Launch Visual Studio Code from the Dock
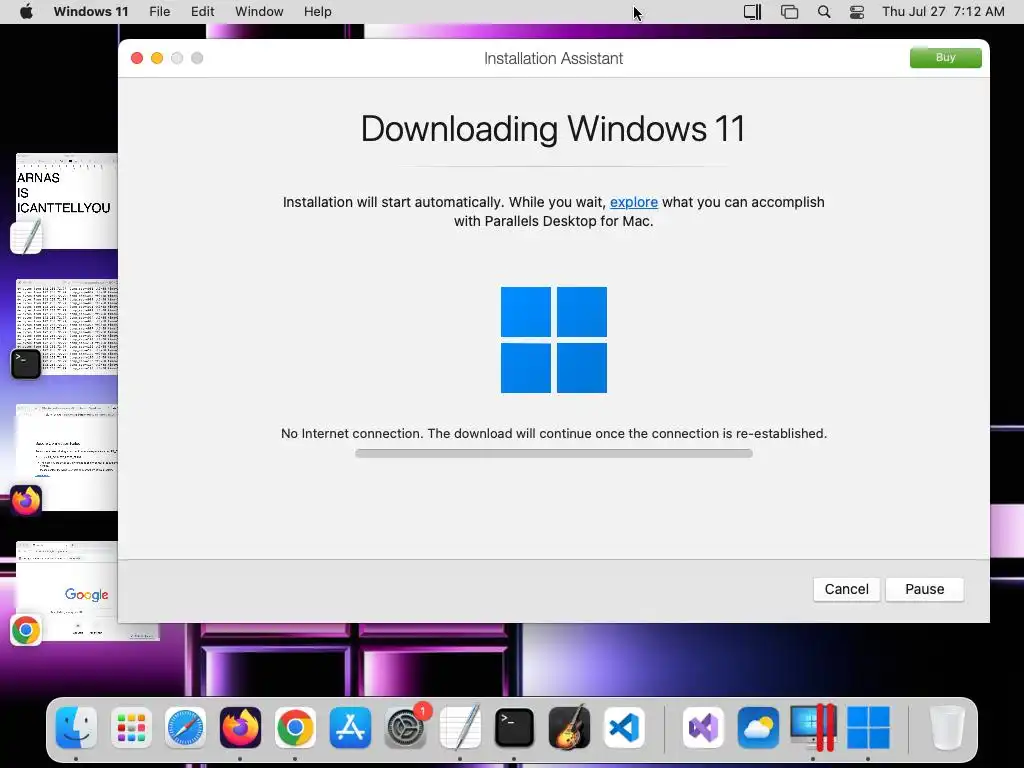This screenshot has width=1024, height=768. [x=624, y=728]
